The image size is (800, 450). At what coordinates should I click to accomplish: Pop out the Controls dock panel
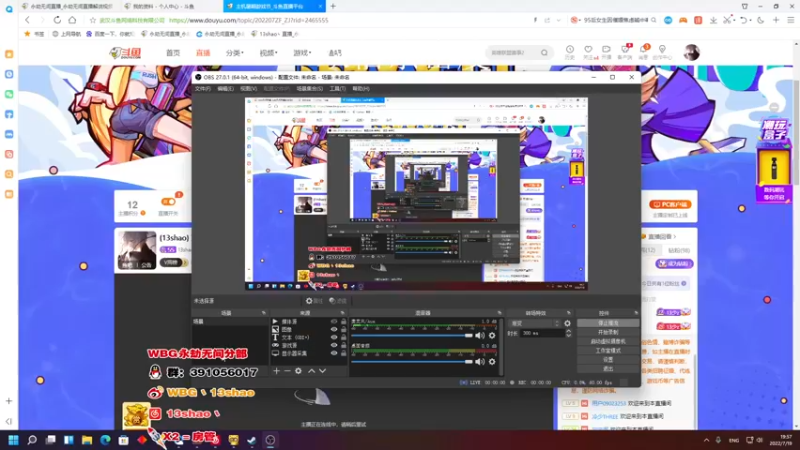pos(636,313)
